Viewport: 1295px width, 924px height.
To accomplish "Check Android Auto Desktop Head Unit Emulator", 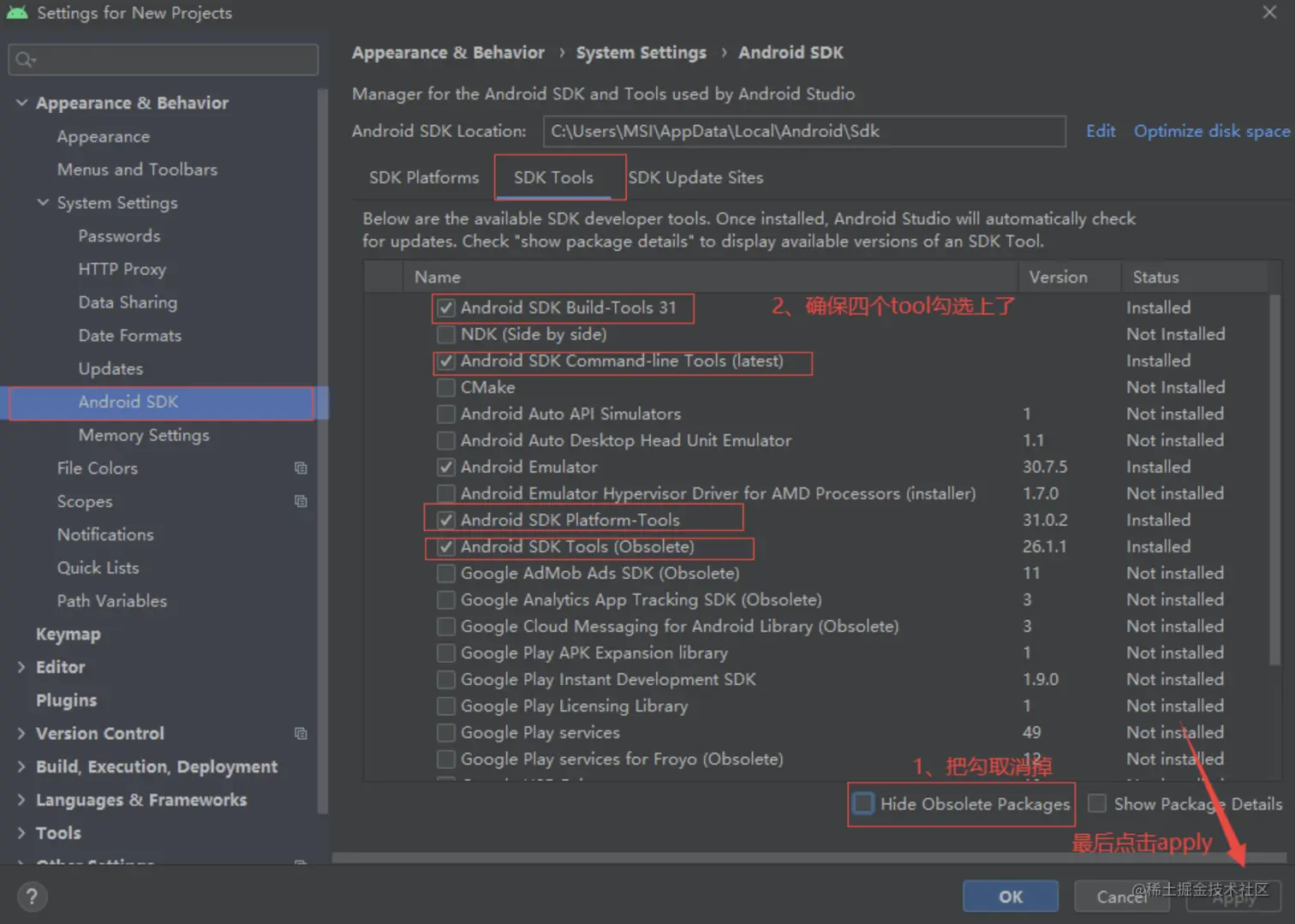I will click(x=446, y=440).
